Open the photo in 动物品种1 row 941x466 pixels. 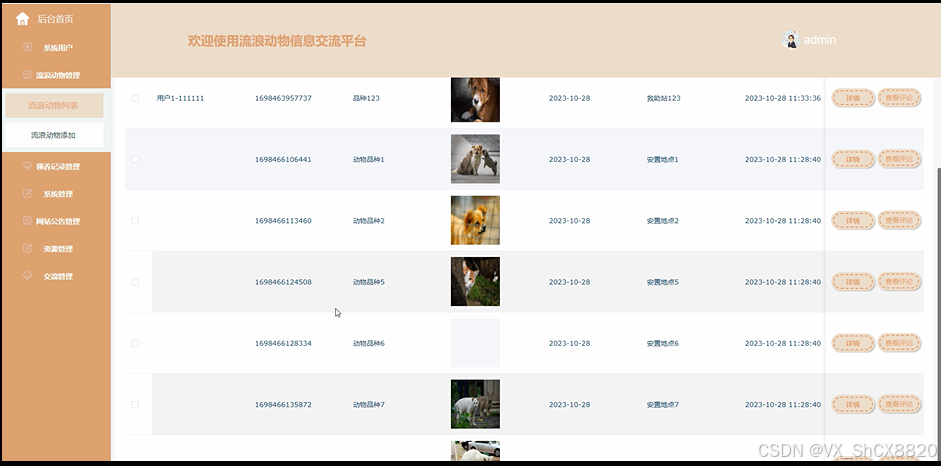pyautogui.click(x=475, y=159)
